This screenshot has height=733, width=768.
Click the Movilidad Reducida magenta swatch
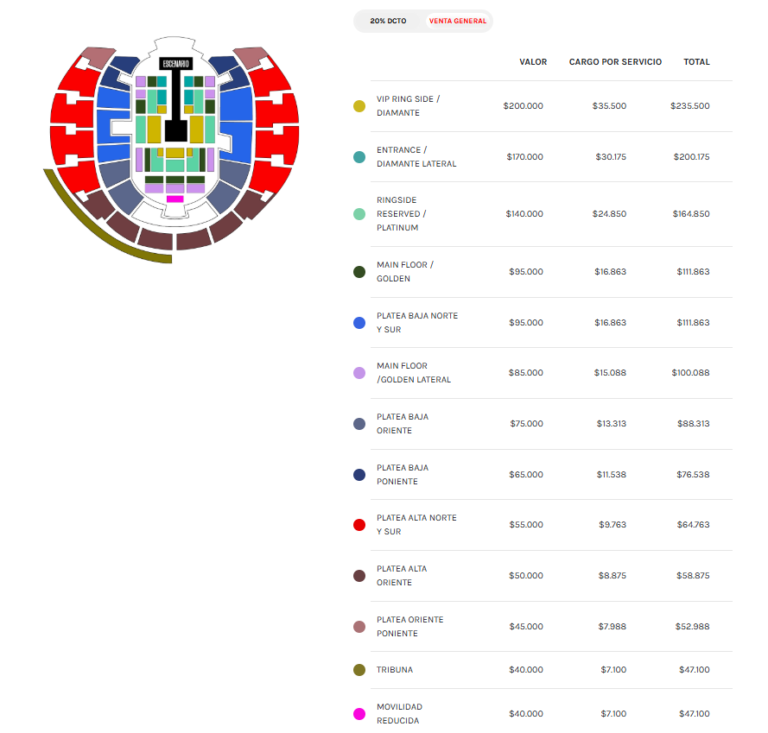point(359,714)
